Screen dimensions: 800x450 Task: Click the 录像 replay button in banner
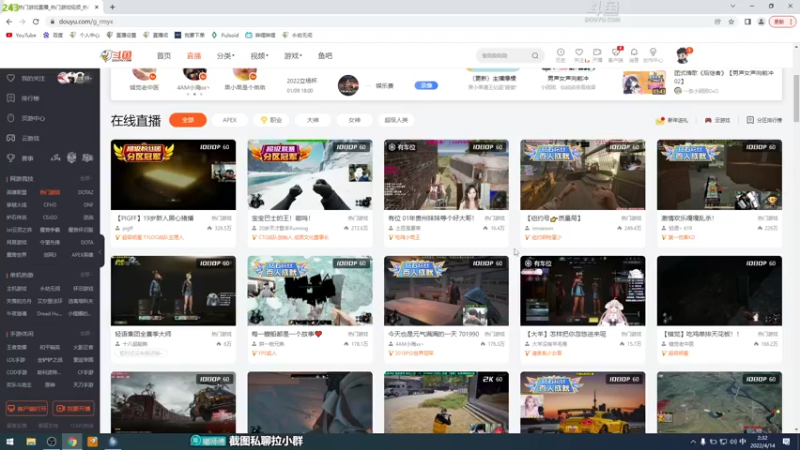pyautogui.click(x=426, y=85)
